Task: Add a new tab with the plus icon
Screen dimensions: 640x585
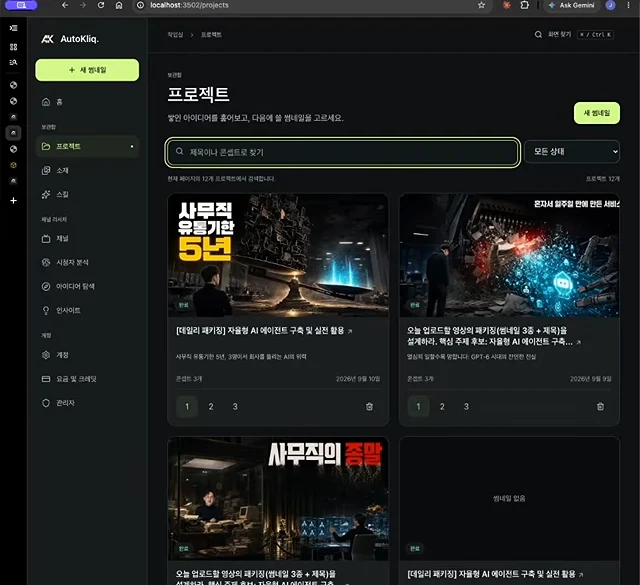Action: (x=13, y=200)
